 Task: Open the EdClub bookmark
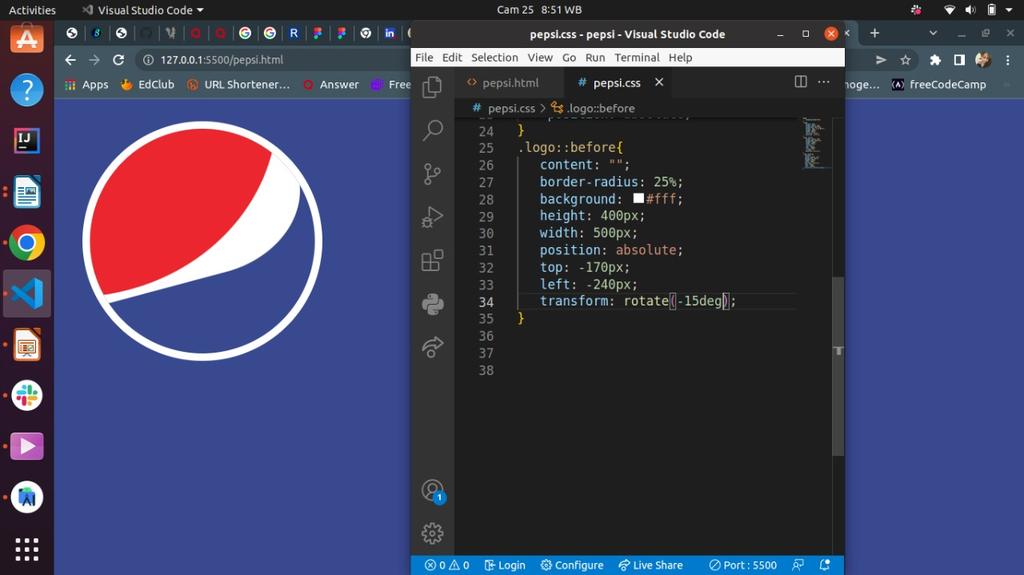(x=148, y=84)
